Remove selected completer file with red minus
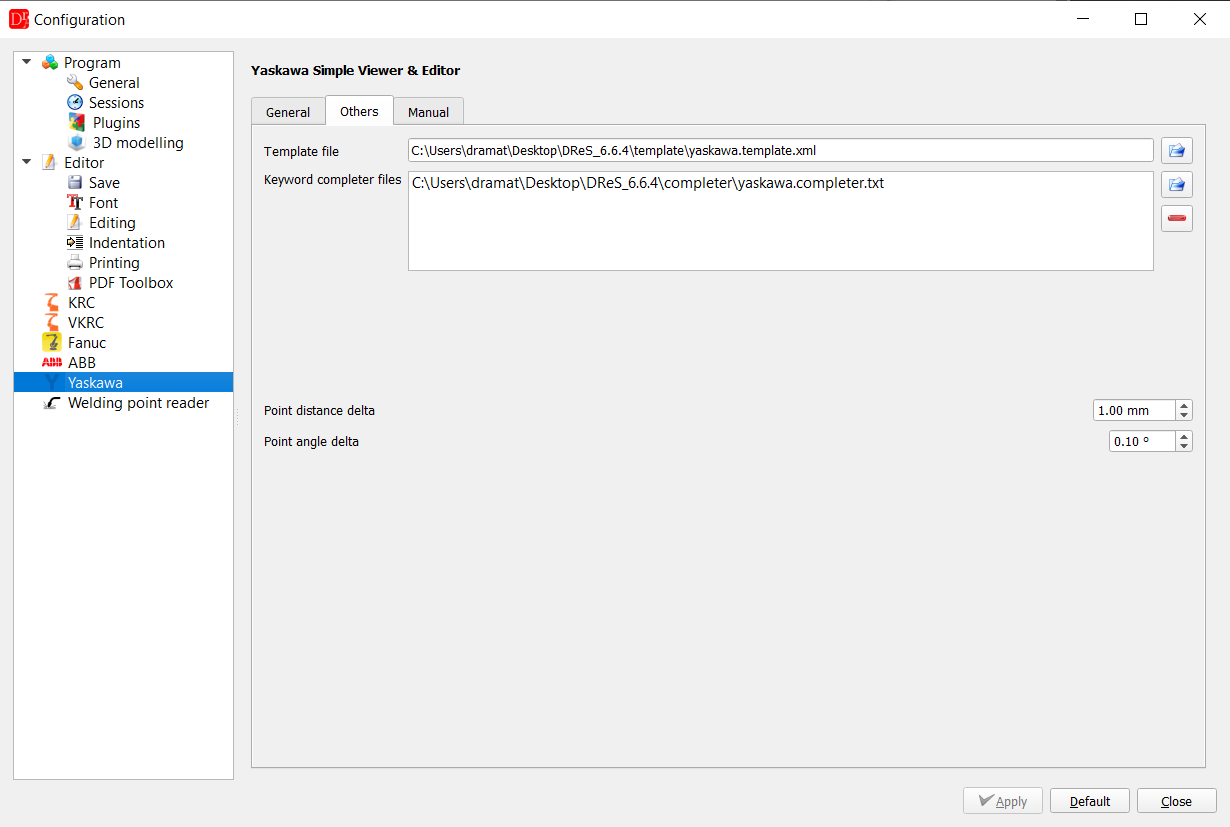 (x=1176, y=219)
